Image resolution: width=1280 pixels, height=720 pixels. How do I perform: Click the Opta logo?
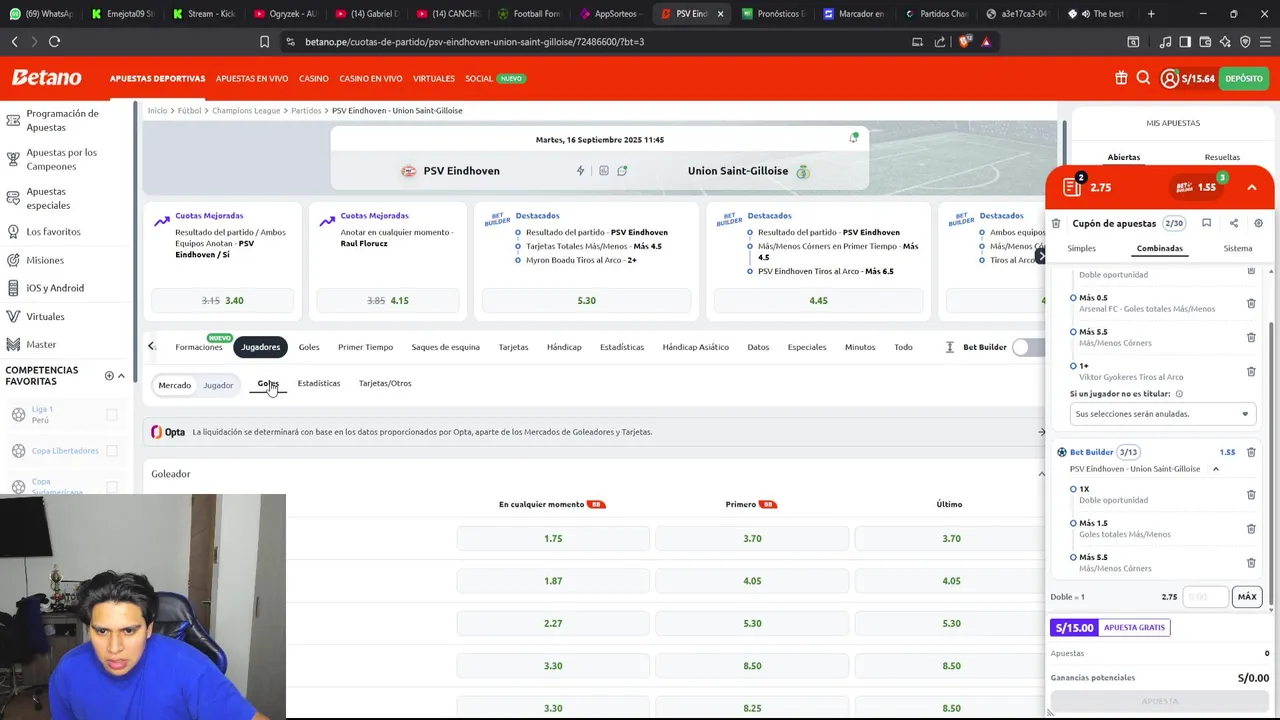pyautogui.click(x=168, y=432)
